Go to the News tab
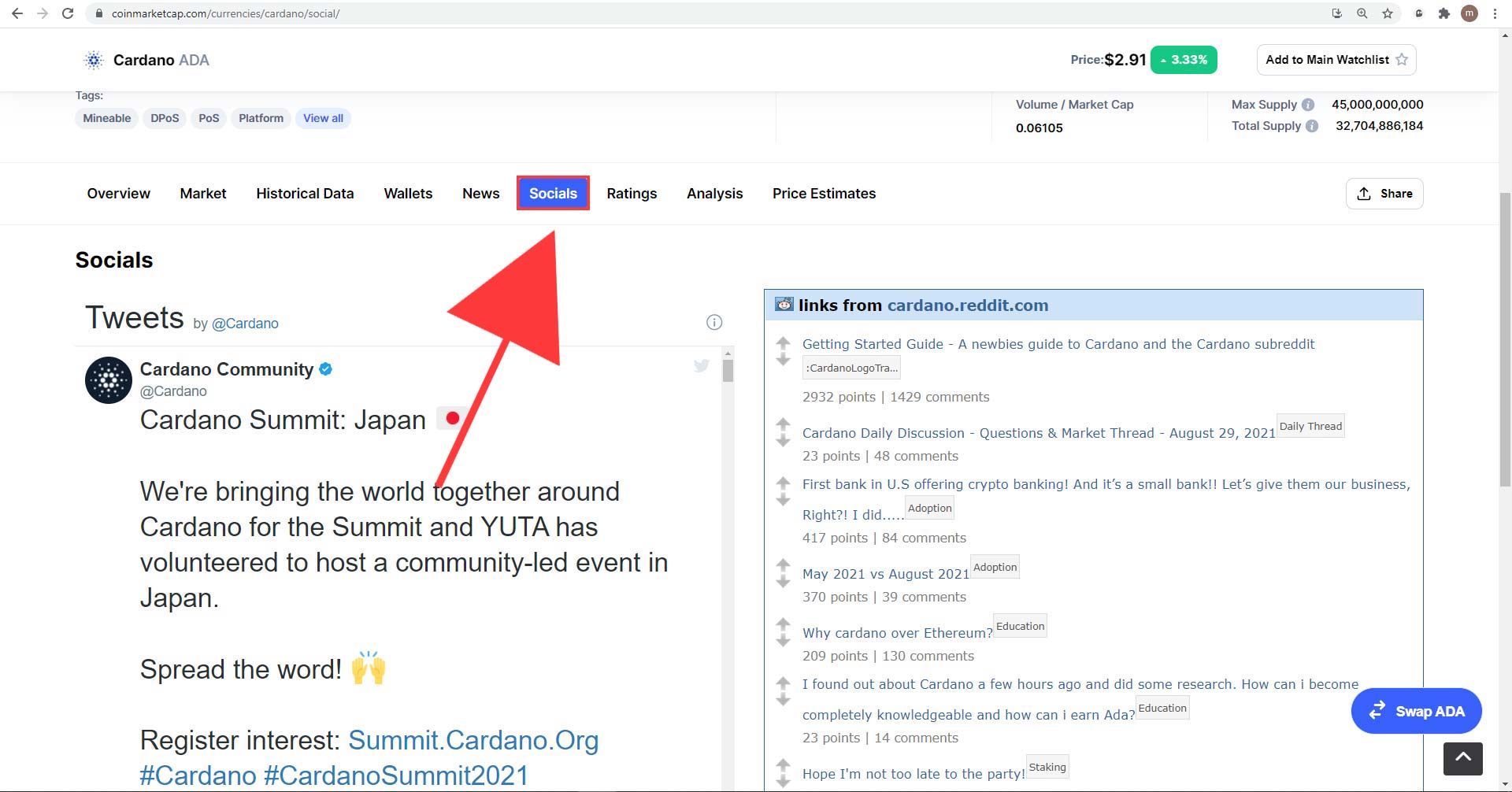This screenshot has height=792, width=1512. (x=481, y=194)
